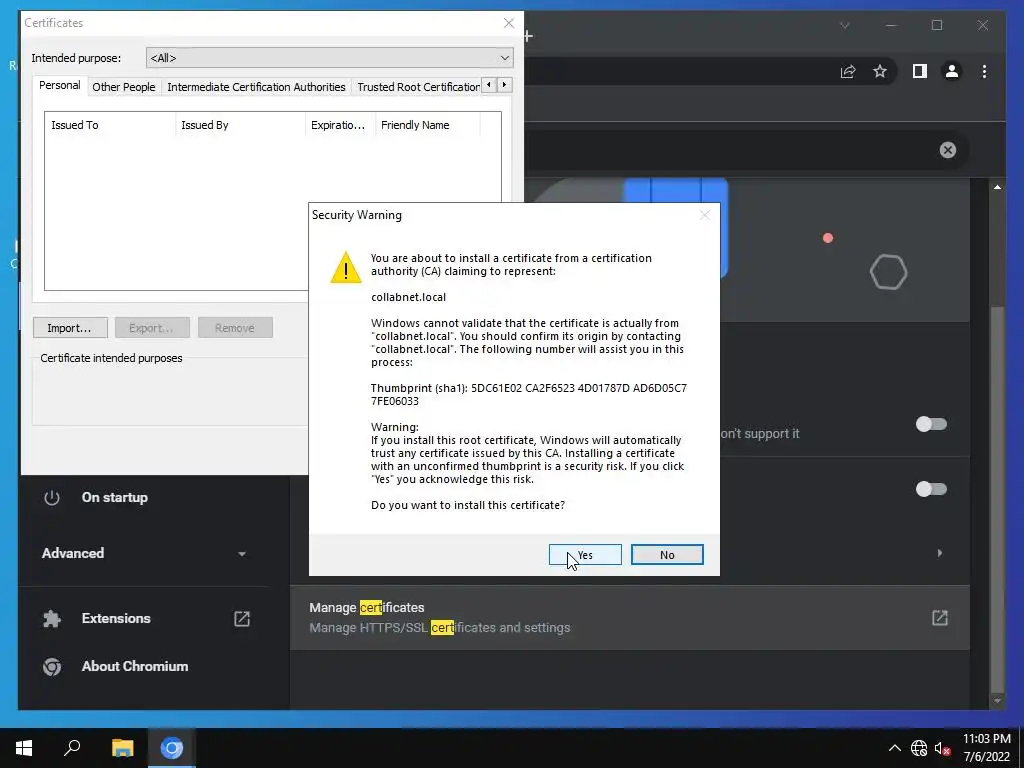
Task: Expand the Advanced settings section
Action: point(145,553)
